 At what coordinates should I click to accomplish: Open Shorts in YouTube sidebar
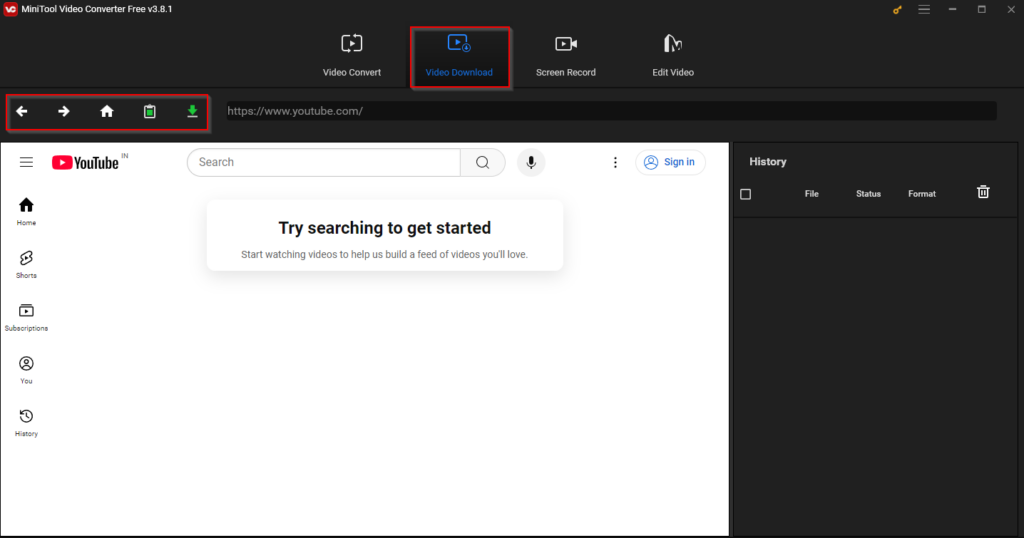point(26,264)
